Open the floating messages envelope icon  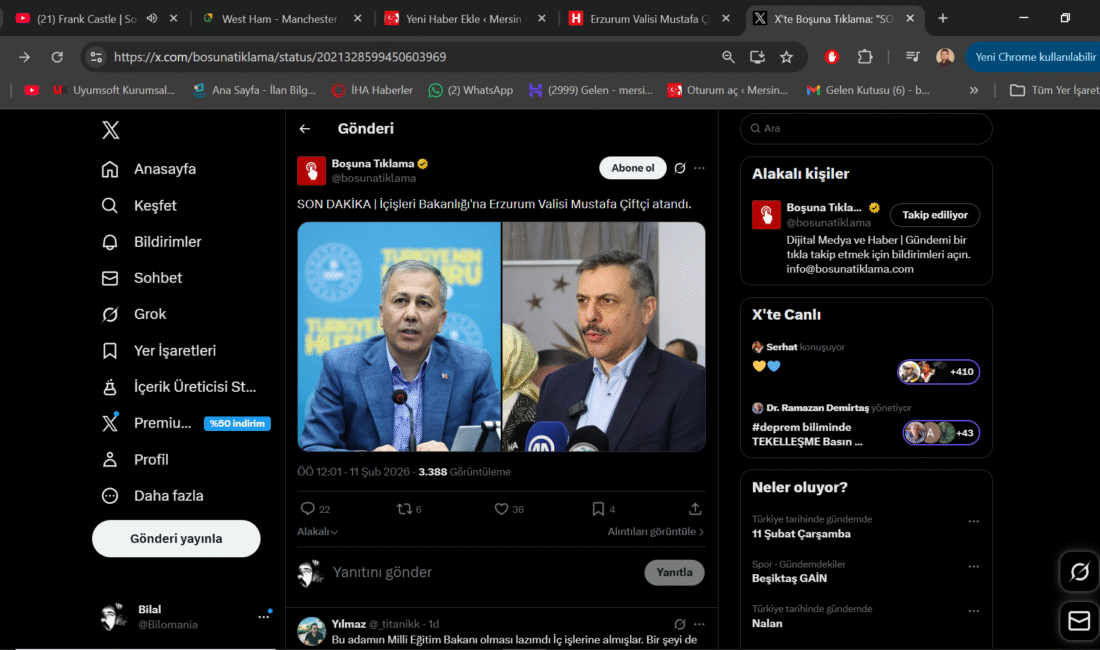coord(1079,621)
